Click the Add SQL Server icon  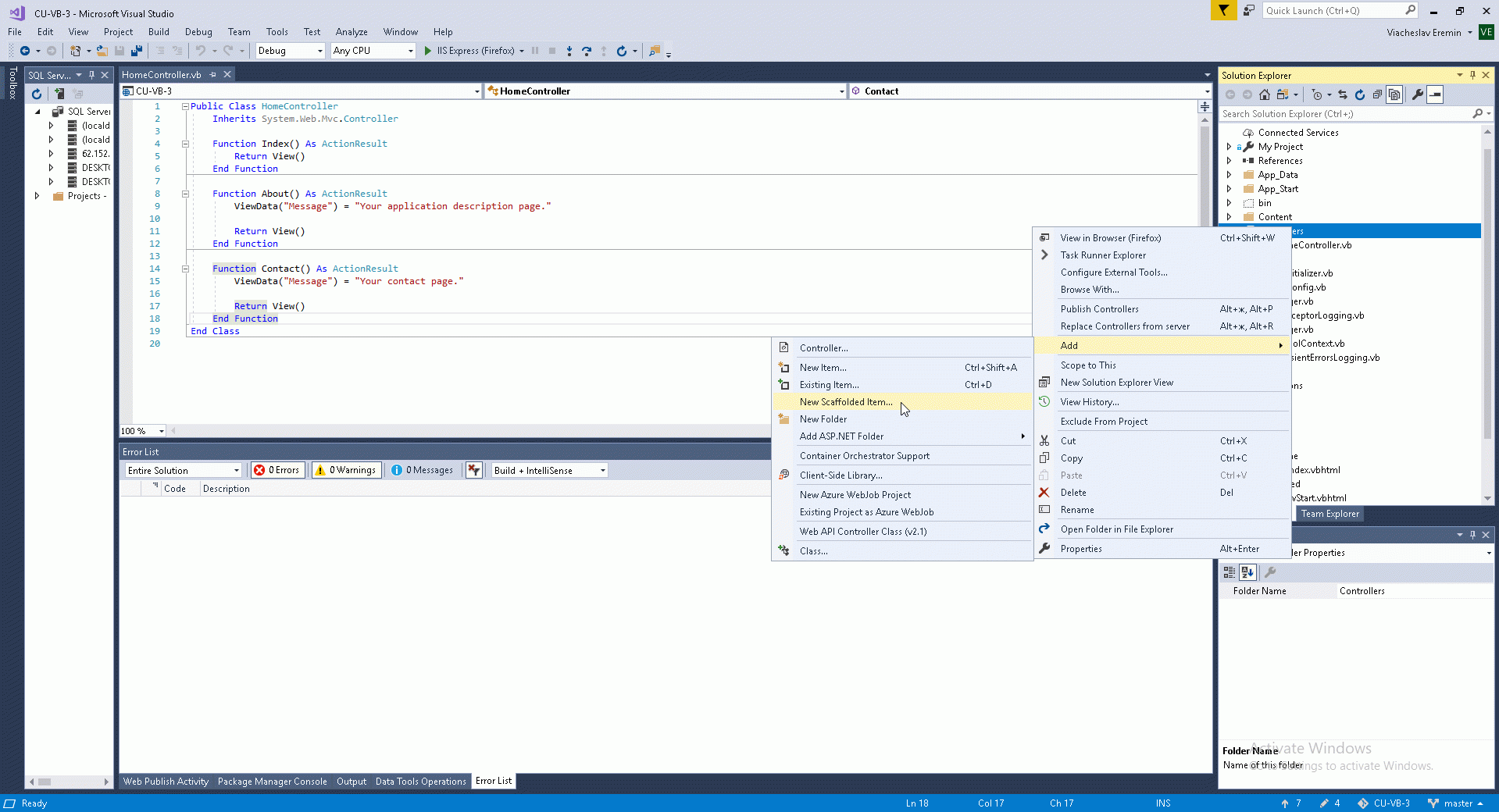coord(59,94)
